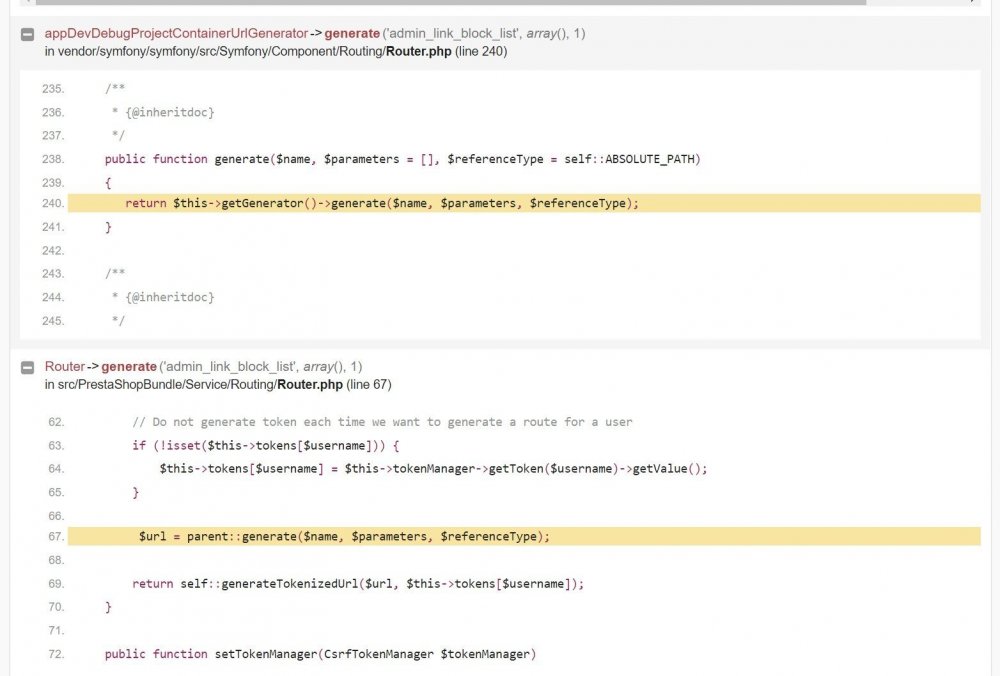Click the bold generate method in Router trace header
Screen dimensions: 1000x676
pyautogui.click(x=129, y=367)
